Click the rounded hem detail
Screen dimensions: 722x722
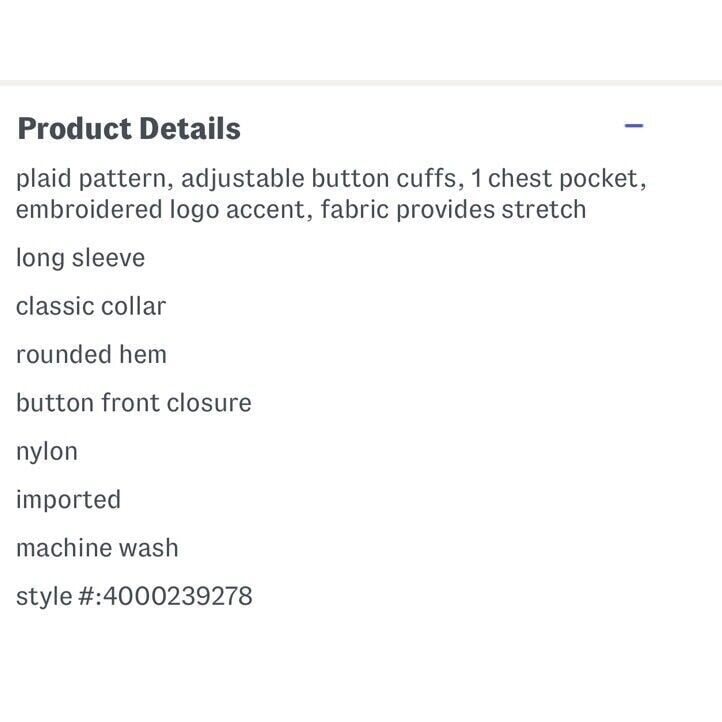tap(91, 355)
